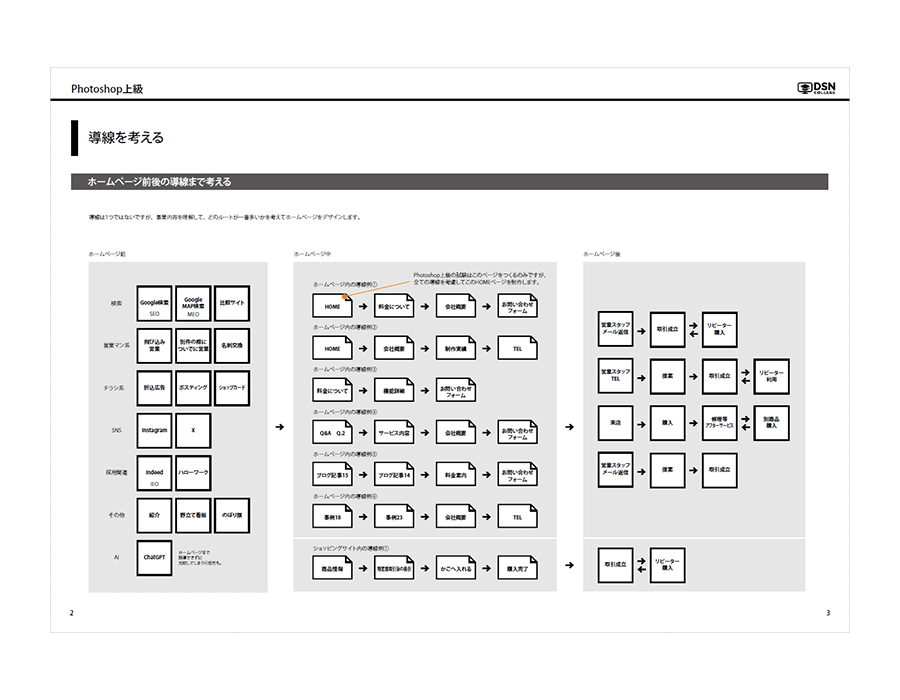Click the ブログ記事15 page icon
The width and height of the screenshot is (900, 700).
[x=332, y=476]
